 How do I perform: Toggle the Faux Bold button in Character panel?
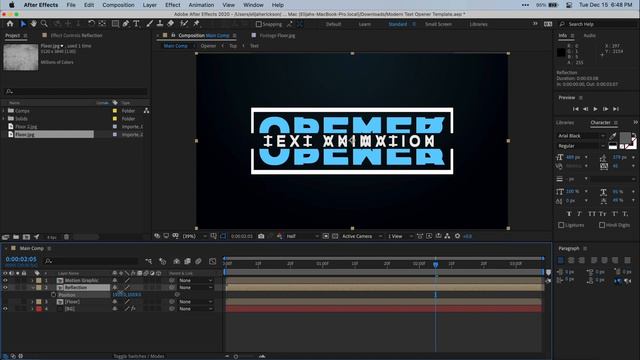pos(569,214)
